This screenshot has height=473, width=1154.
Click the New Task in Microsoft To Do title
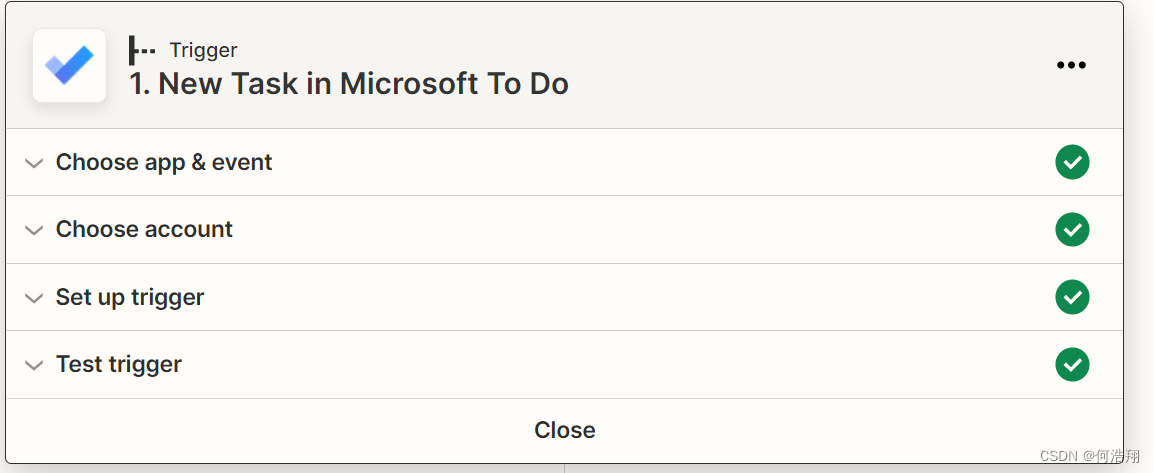[x=363, y=84]
